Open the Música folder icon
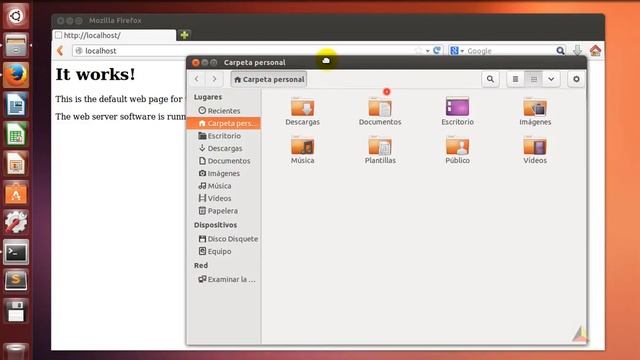The image size is (640, 360). pyautogui.click(x=302, y=145)
